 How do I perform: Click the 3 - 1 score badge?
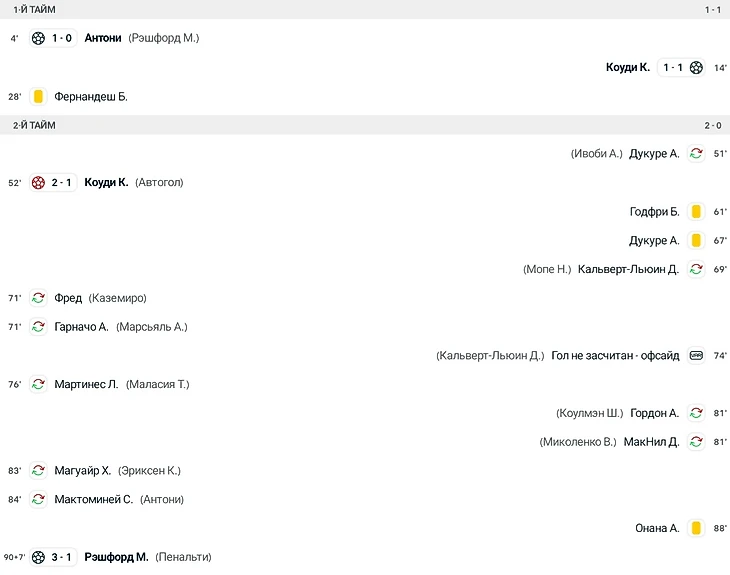[x=61, y=557]
